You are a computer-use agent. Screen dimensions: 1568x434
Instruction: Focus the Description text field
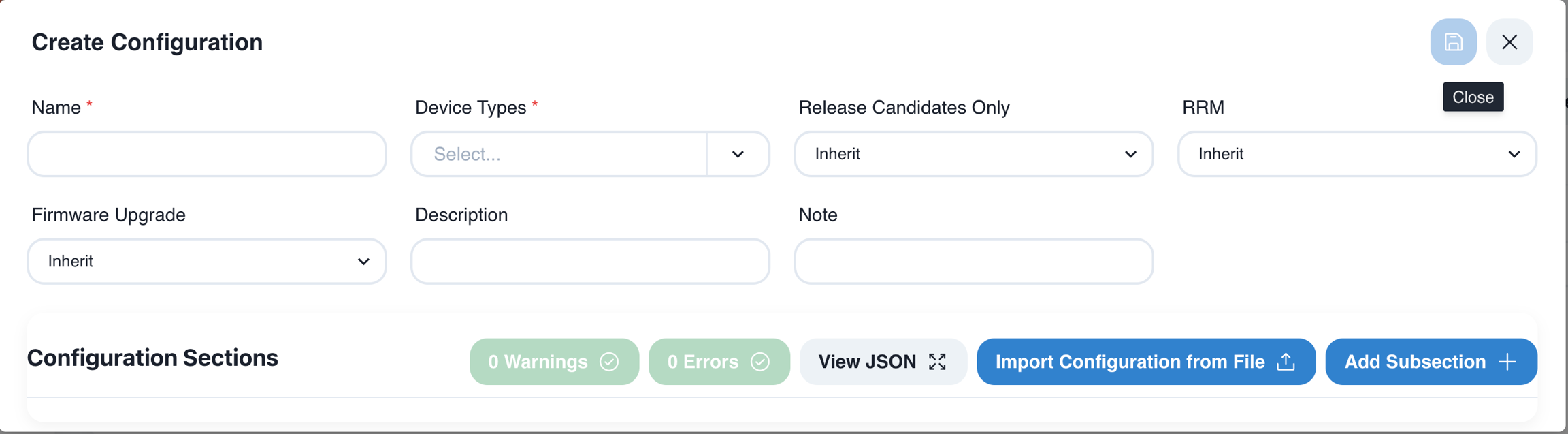coord(590,262)
